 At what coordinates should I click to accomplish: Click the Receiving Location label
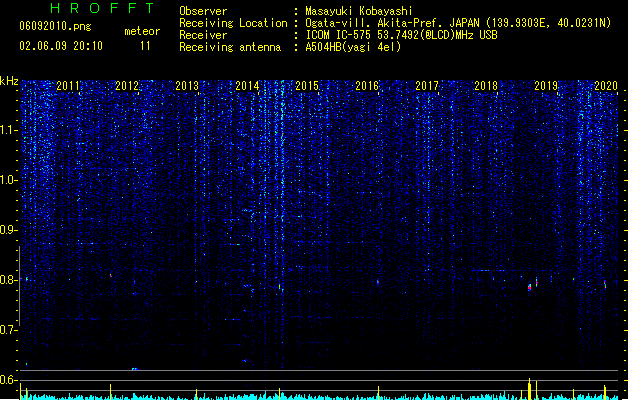(x=233, y=23)
